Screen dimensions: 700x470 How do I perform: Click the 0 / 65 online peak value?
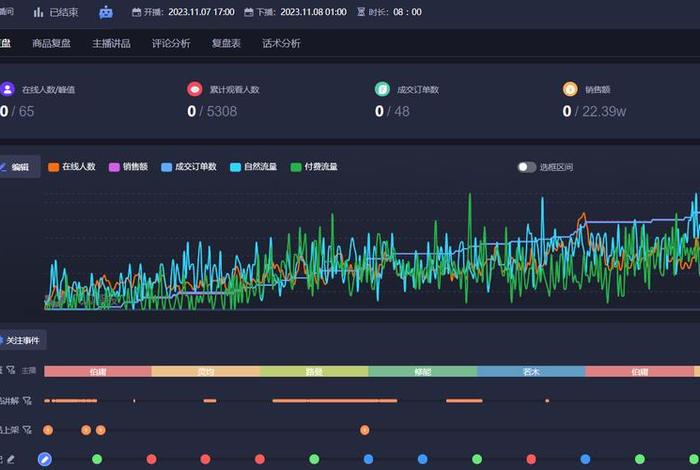click(x=17, y=111)
